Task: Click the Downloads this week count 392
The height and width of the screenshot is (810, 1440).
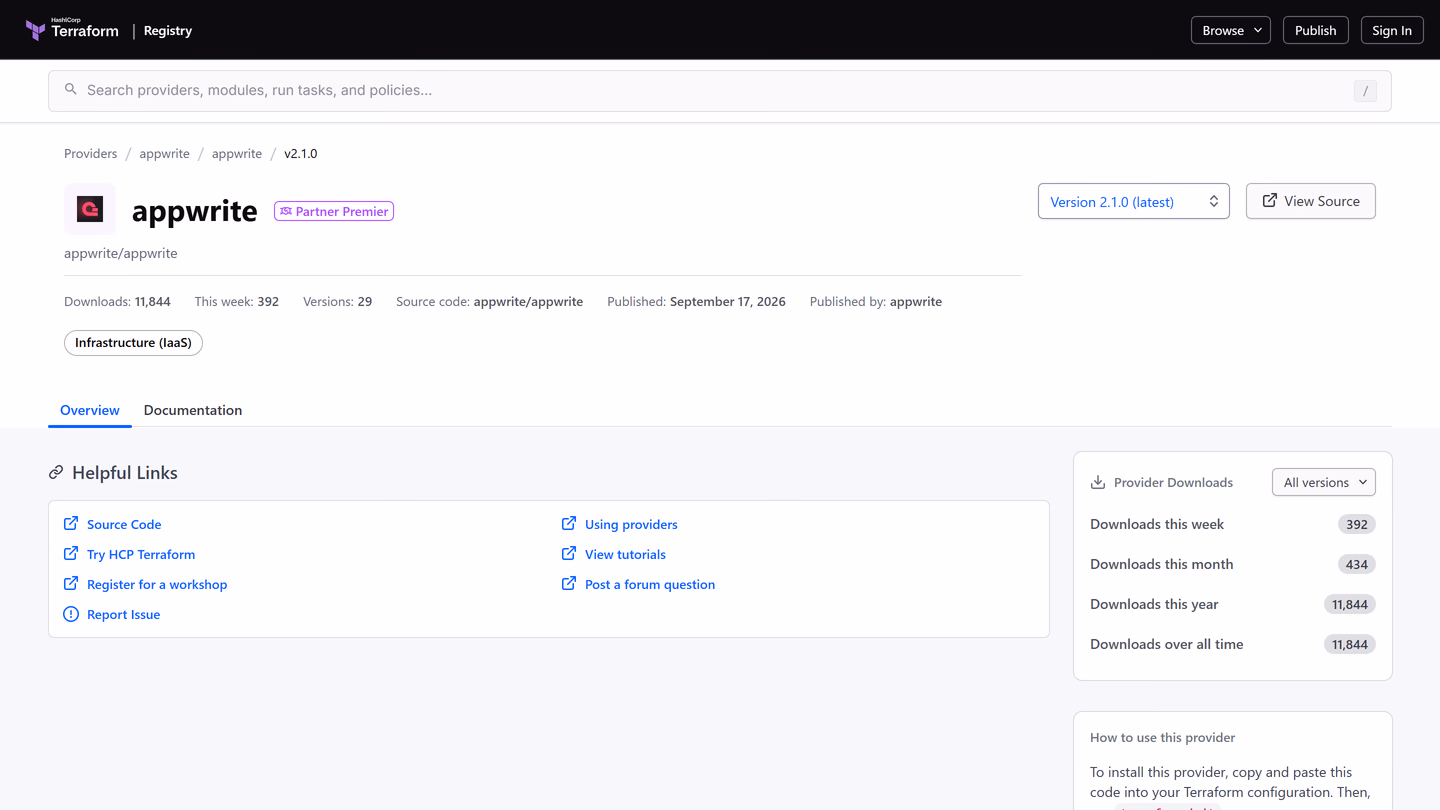Action: [1357, 524]
